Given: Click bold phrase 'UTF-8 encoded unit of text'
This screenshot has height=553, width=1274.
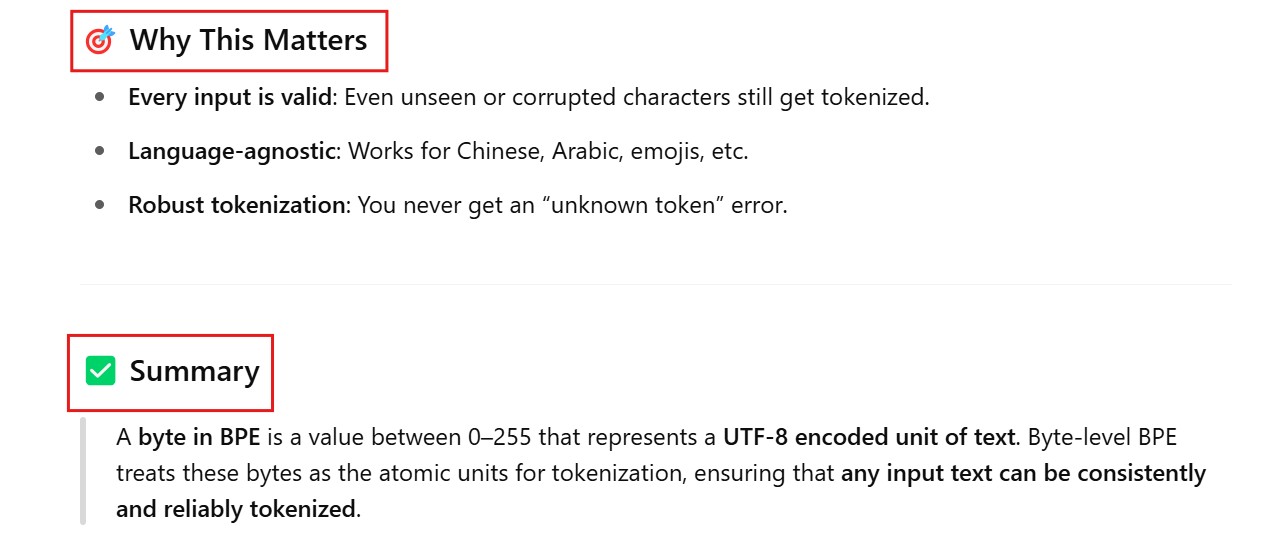Looking at the screenshot, I should pyautogui.click(x=870, y=437).
